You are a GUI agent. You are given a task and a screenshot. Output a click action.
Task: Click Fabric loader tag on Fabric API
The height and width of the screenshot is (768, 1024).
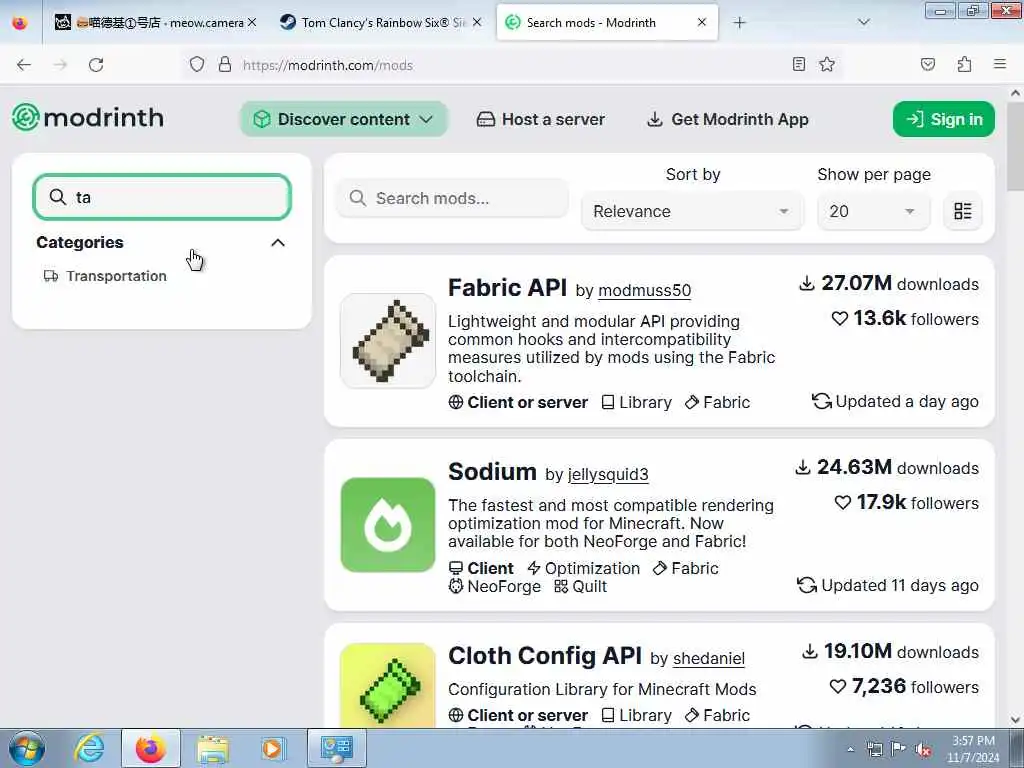pos(717,402)
